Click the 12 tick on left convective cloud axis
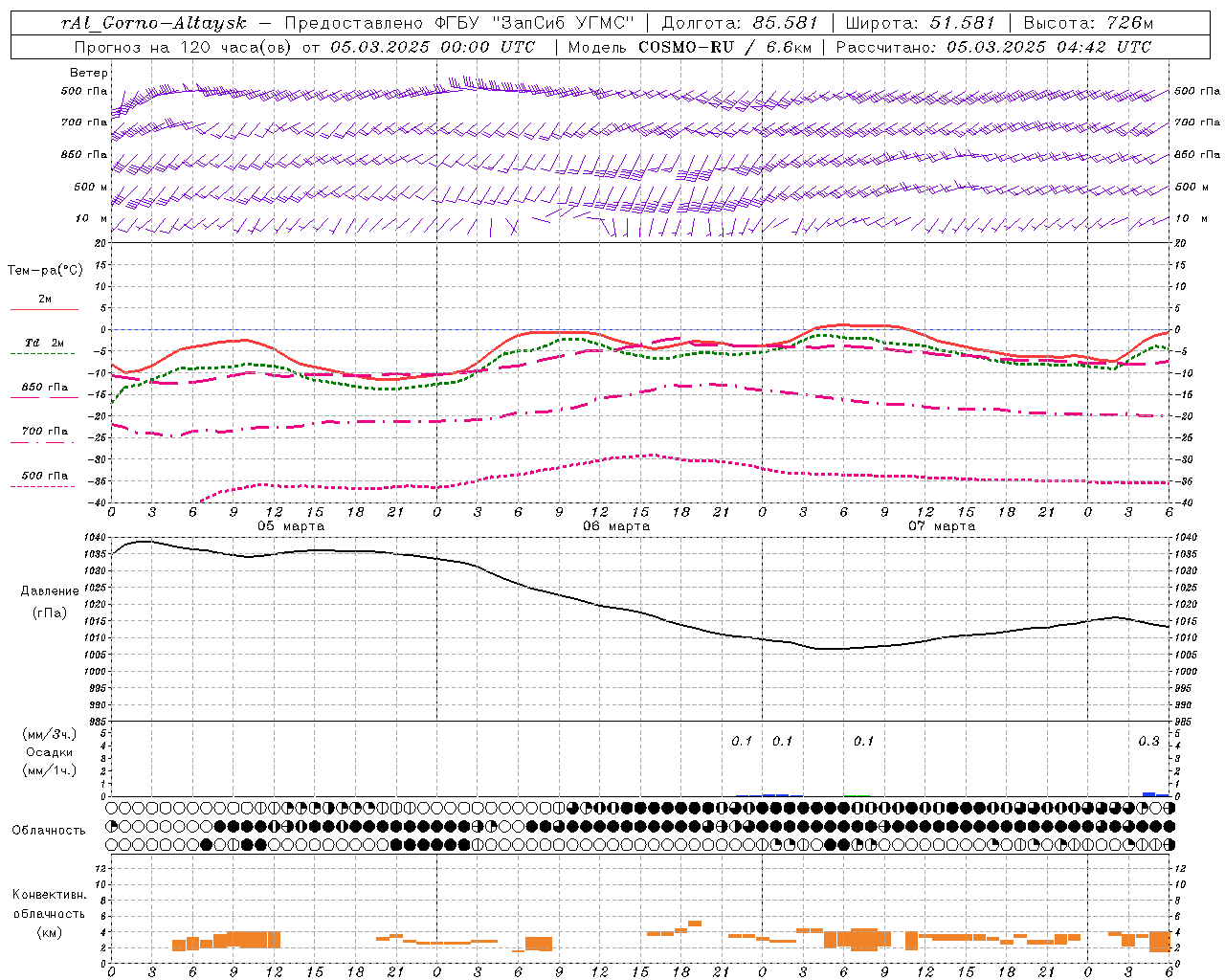The image size is (1225, 980). coord(100,868)
